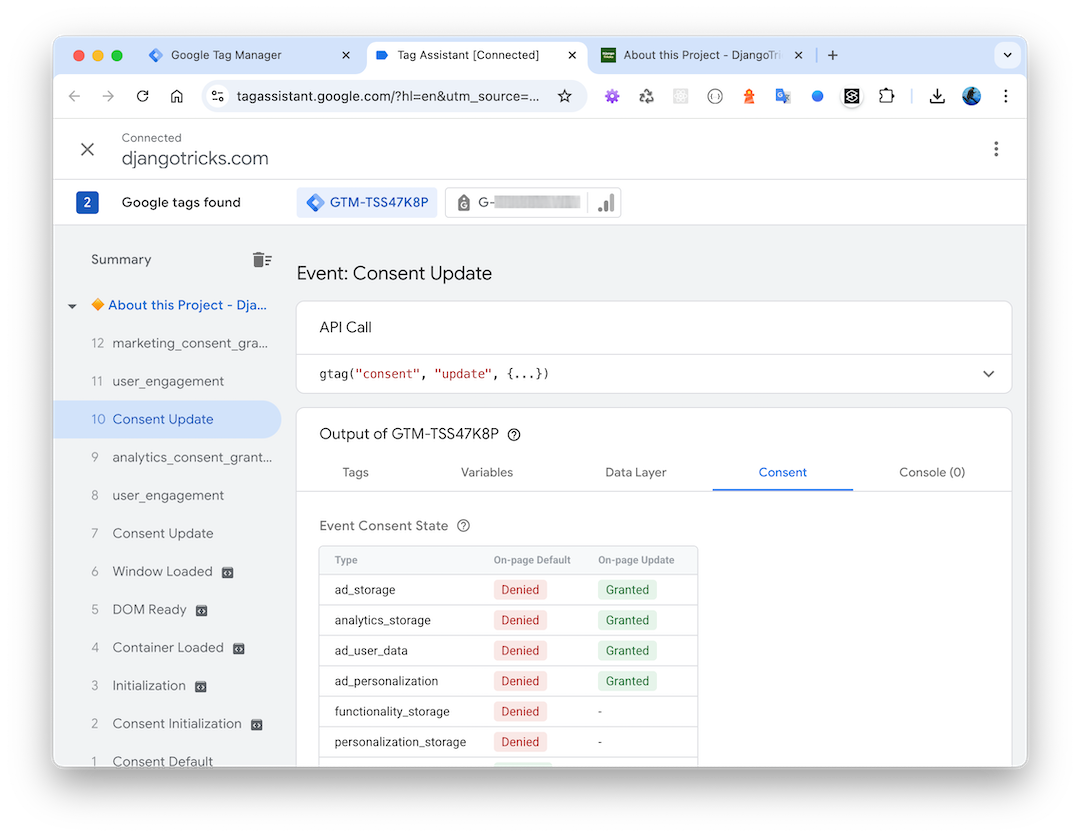Click the blue circle extension icon
This screenshot has height=837, width=1080.
pos(817,96)
